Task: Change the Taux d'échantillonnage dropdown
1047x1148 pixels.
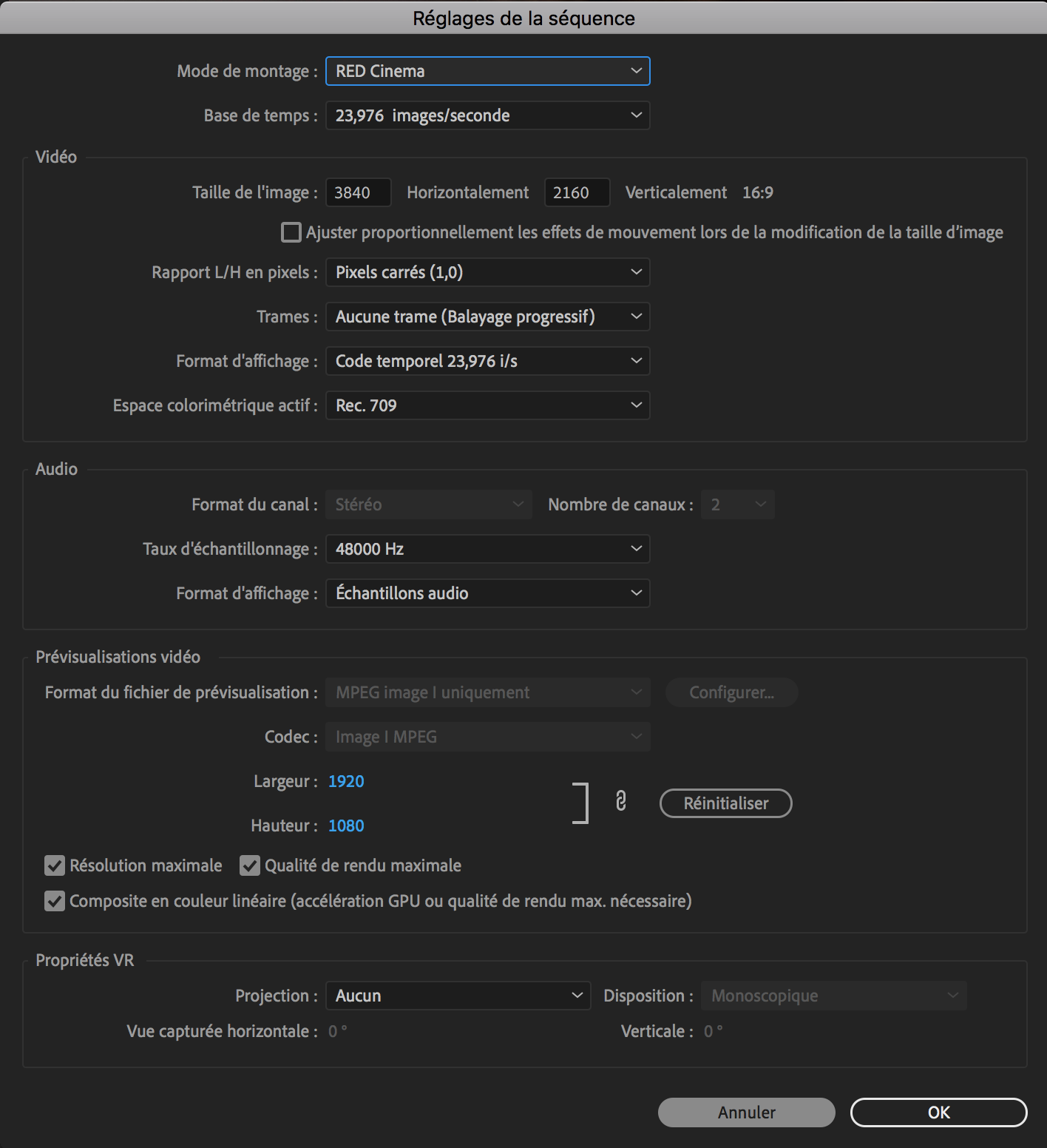Action: pos(487,549)
